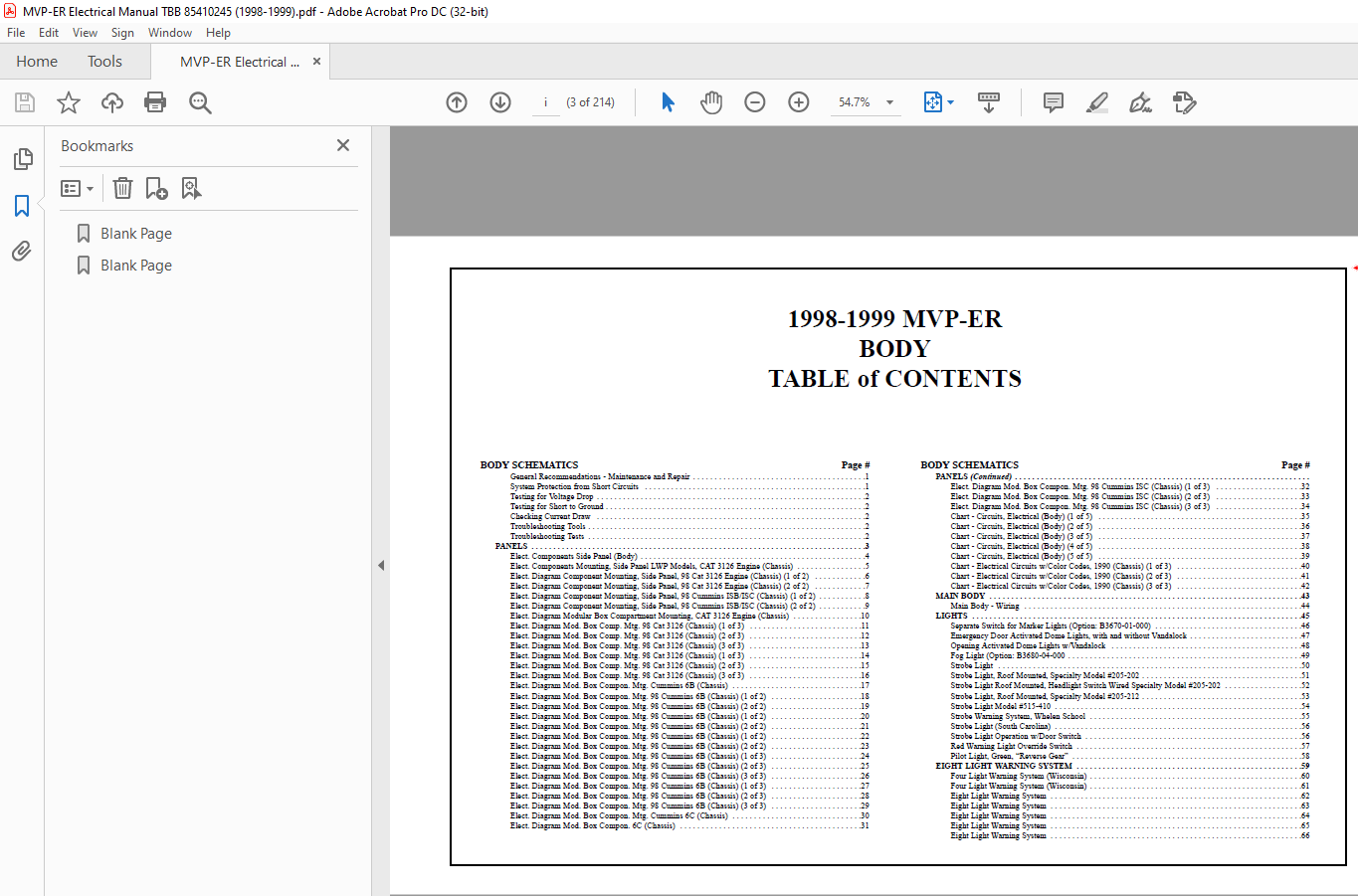Viewport: 1358px width, 896px height.
Task: Add a comment note
Action: [x=1054, y=102]
